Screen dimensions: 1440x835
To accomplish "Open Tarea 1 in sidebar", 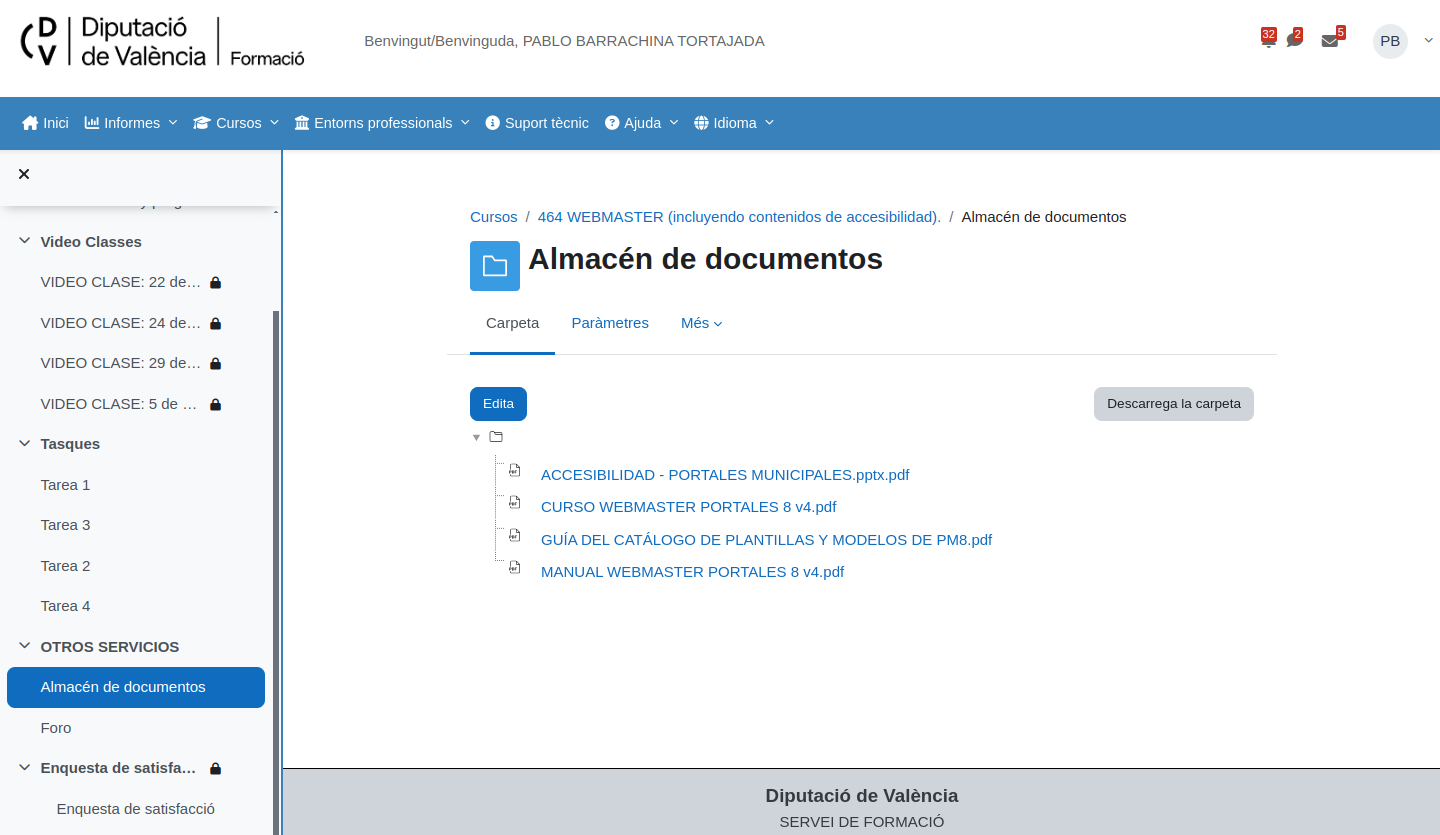I will 65,485.
